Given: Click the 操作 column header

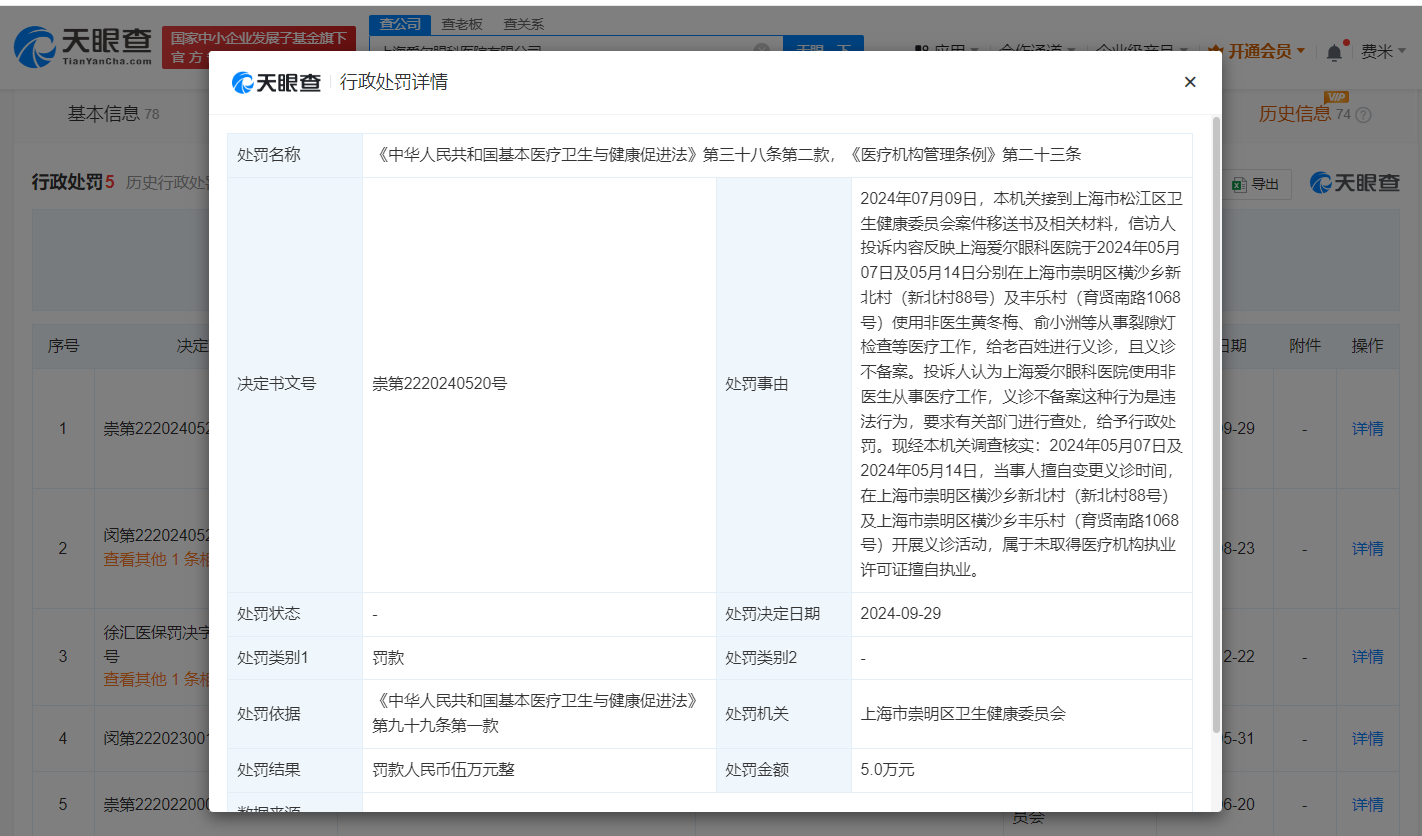Looking at the screenshot, I should 1367,346.
